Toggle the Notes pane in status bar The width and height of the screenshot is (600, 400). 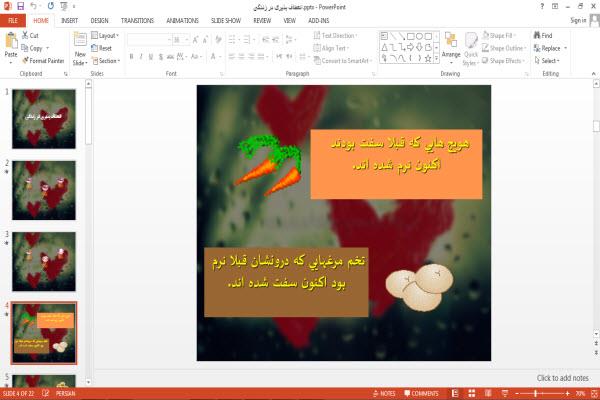384,393
